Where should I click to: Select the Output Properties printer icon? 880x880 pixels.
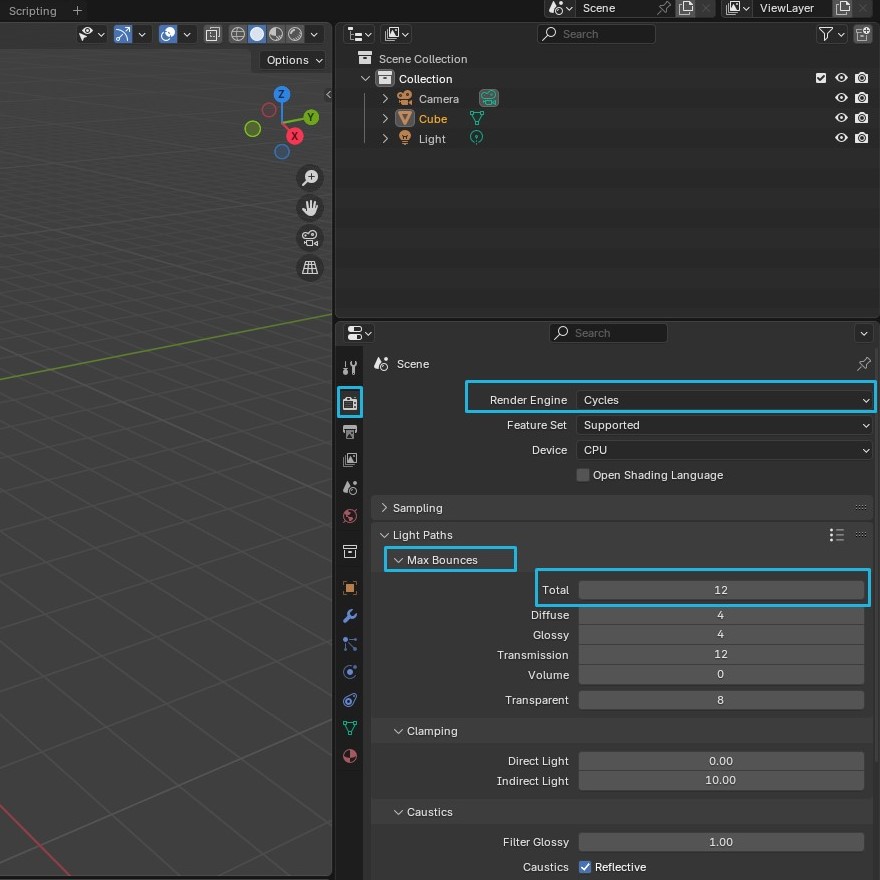(x=349, y=431)
